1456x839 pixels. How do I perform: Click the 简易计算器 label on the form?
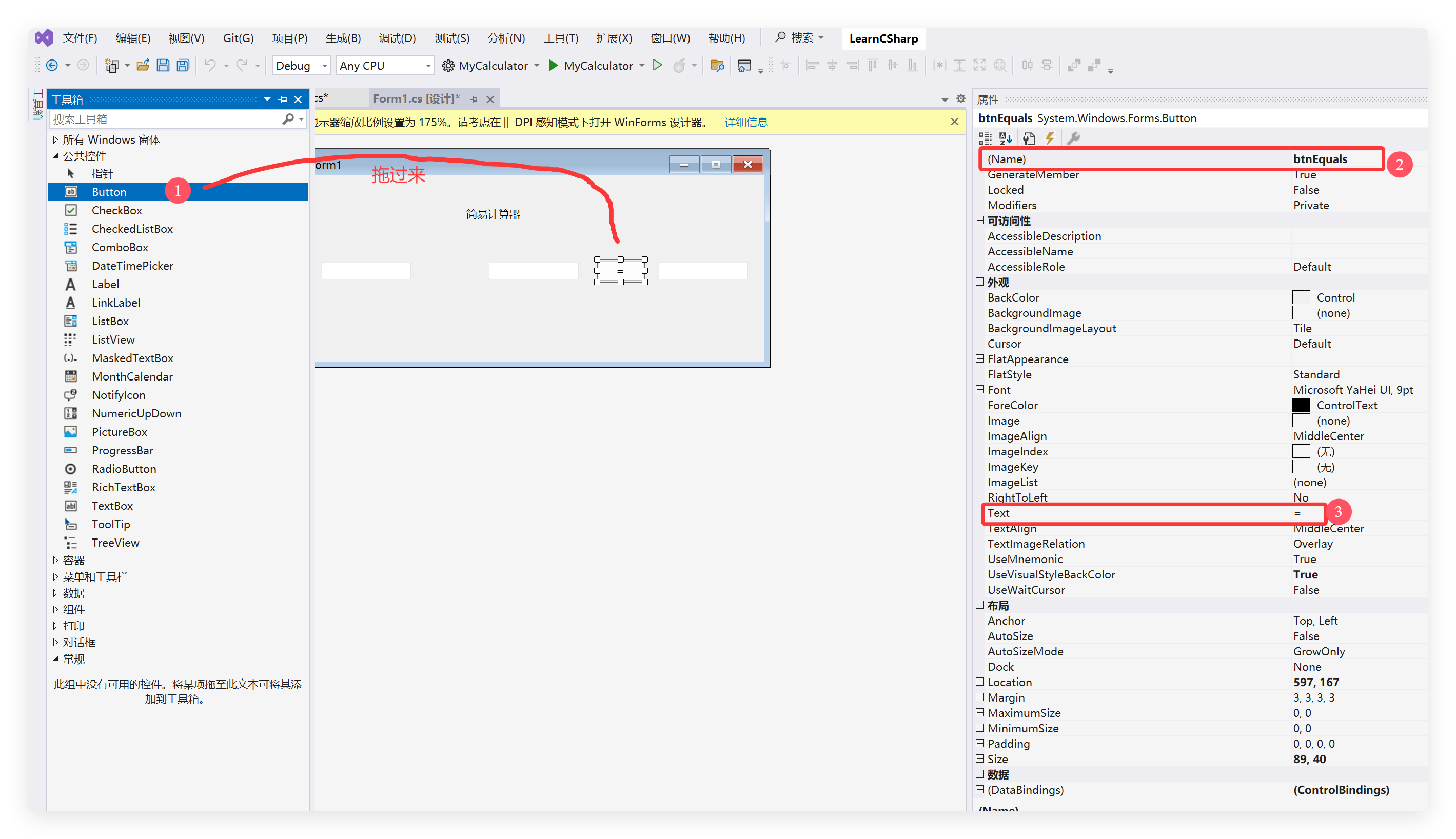493,214
